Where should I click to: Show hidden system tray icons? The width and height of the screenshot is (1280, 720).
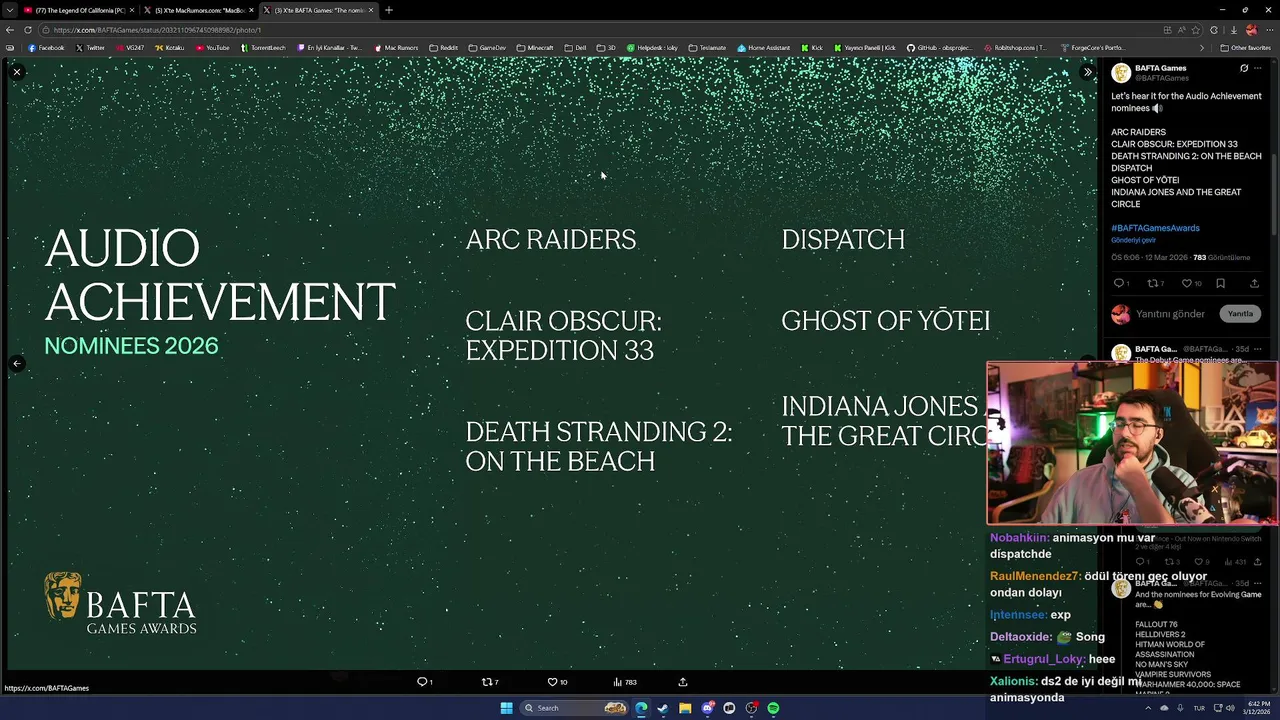coord(1148,708)
